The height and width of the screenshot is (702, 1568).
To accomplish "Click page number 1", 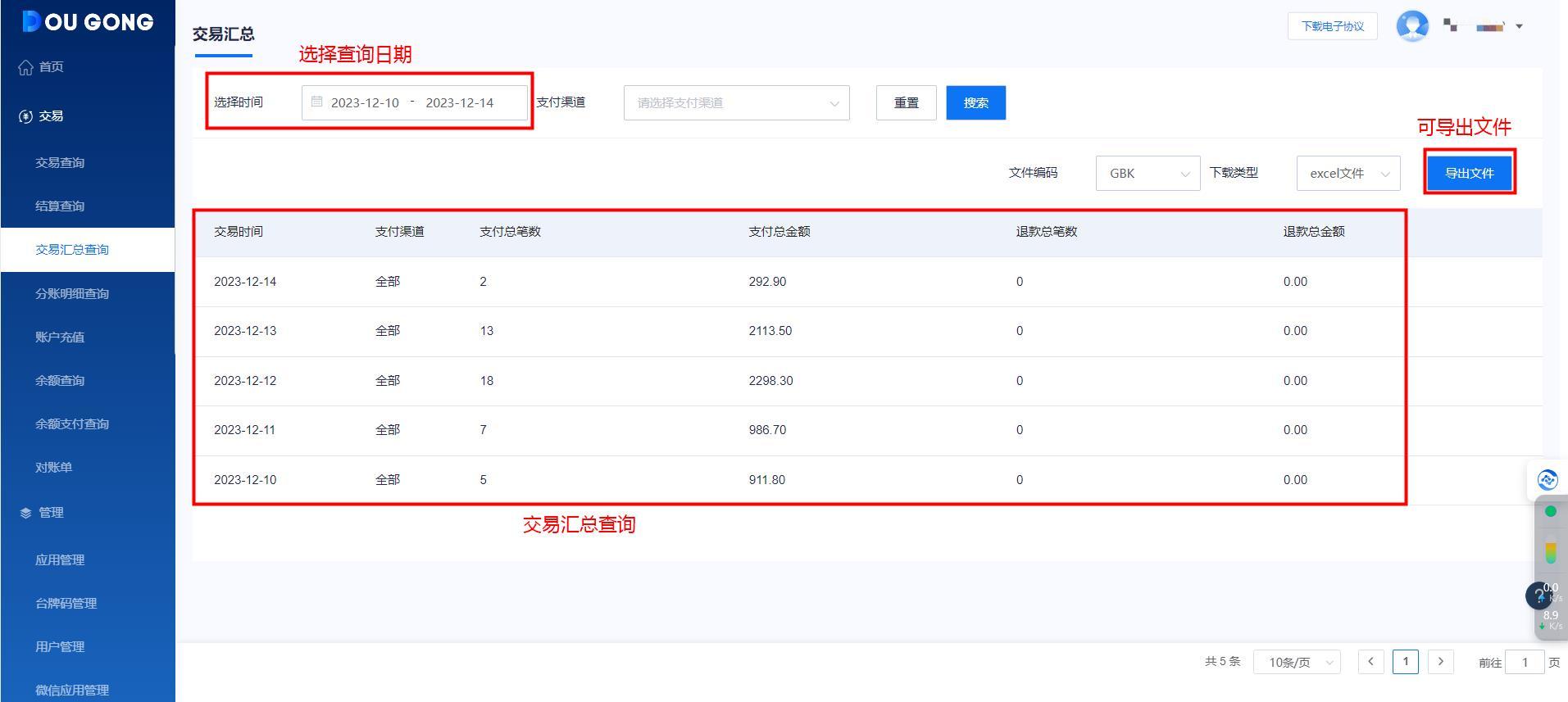I will (x=1405, y=662).
